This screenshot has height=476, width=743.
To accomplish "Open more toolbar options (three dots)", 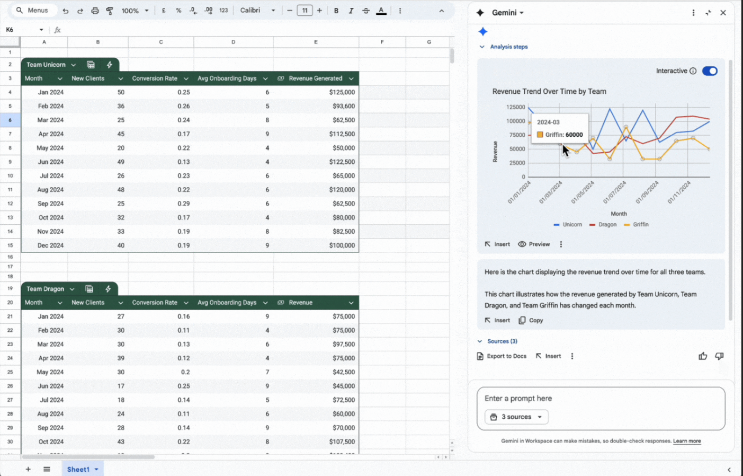I will click(400, 10).
